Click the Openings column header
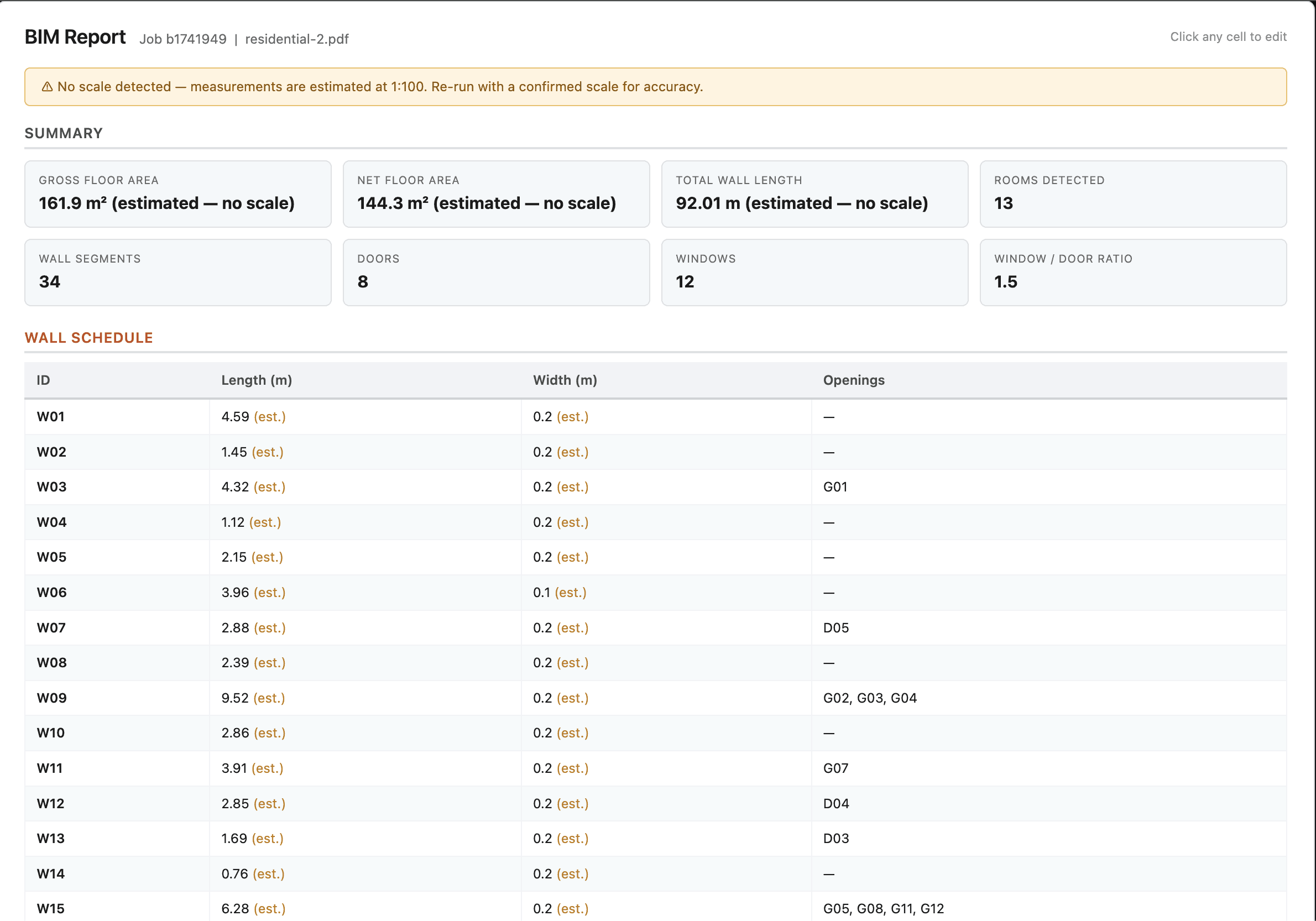Viewport: 1316px width, 921px height. (x=853, y=380)
